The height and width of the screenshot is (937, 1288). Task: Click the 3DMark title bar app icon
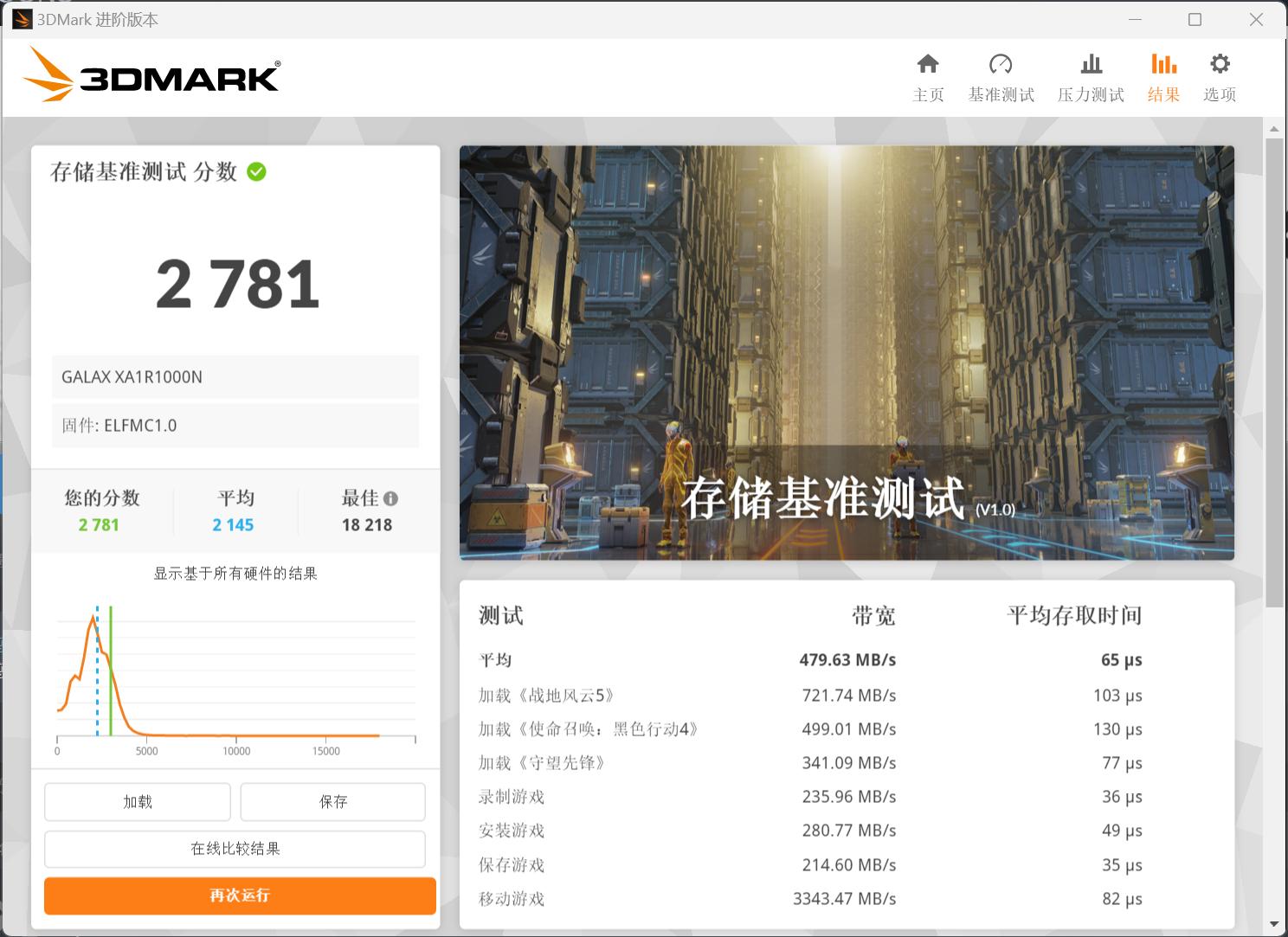[23, 19]
